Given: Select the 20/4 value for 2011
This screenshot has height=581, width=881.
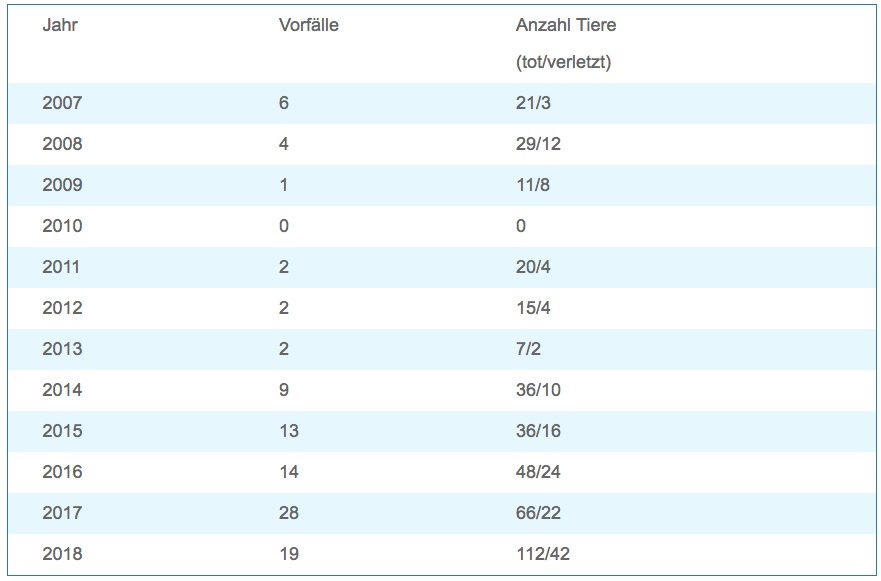Looking at the screenshot, I should point(533,267).
